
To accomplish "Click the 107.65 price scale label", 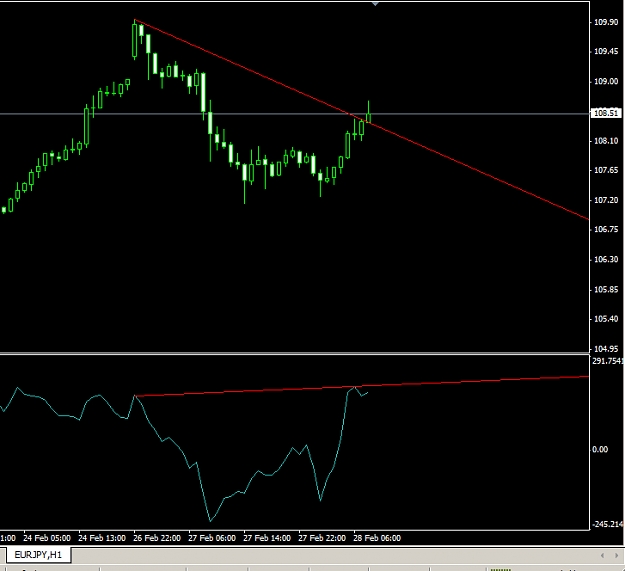I will click(x=606, y=171).
